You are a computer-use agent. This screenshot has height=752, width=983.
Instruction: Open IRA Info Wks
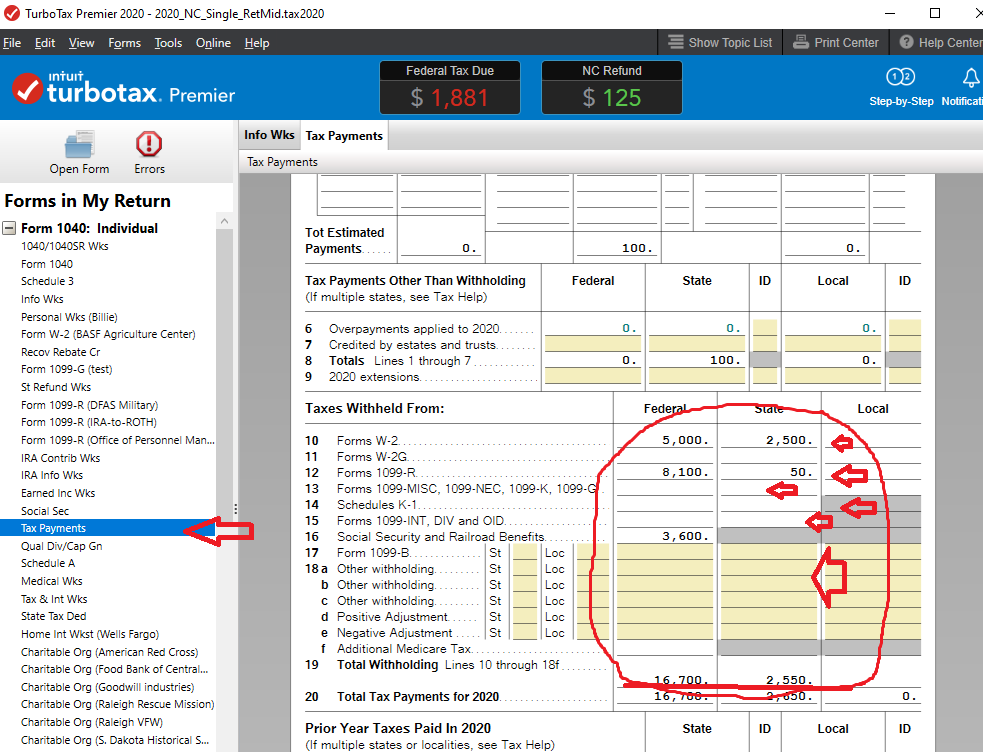[x=51, y=476]
